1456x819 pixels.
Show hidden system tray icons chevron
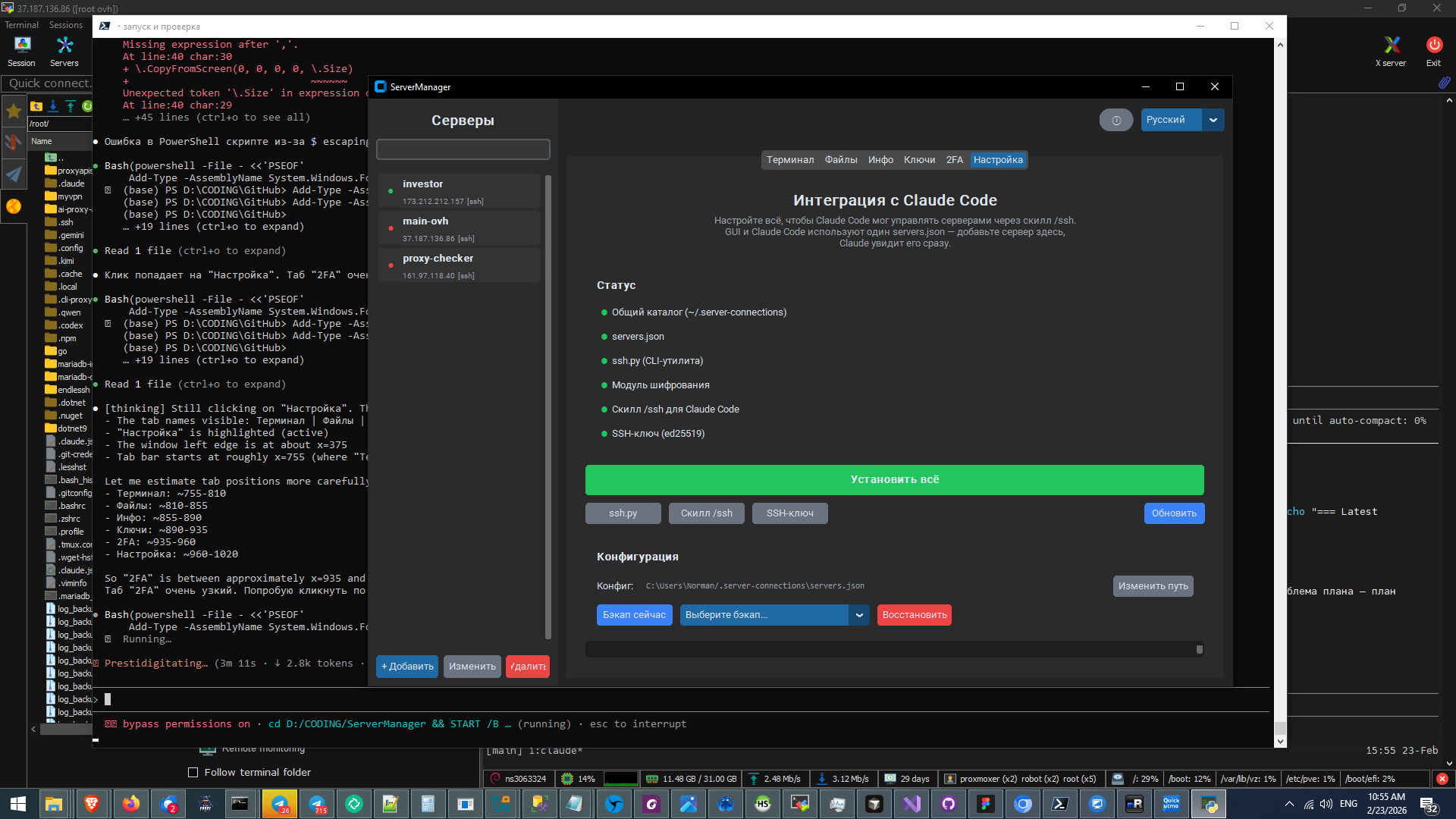(1289, 804)
